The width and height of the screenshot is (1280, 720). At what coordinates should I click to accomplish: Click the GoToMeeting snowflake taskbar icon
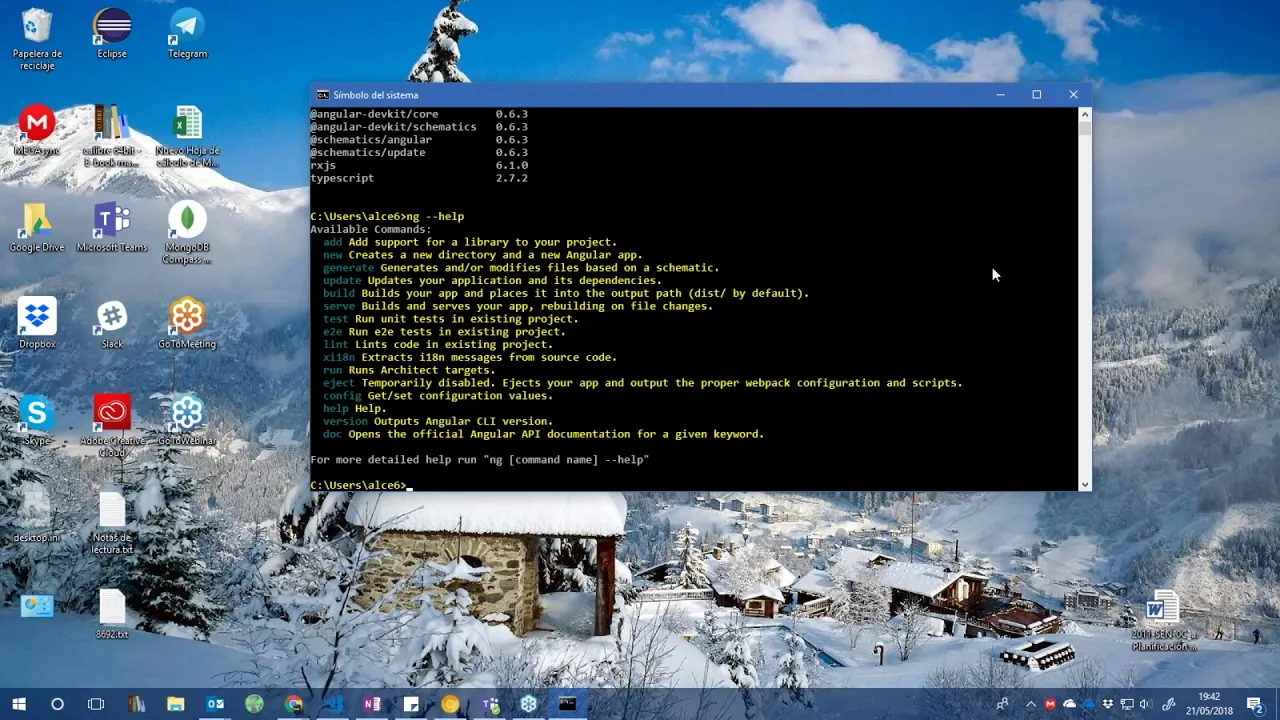528,704
